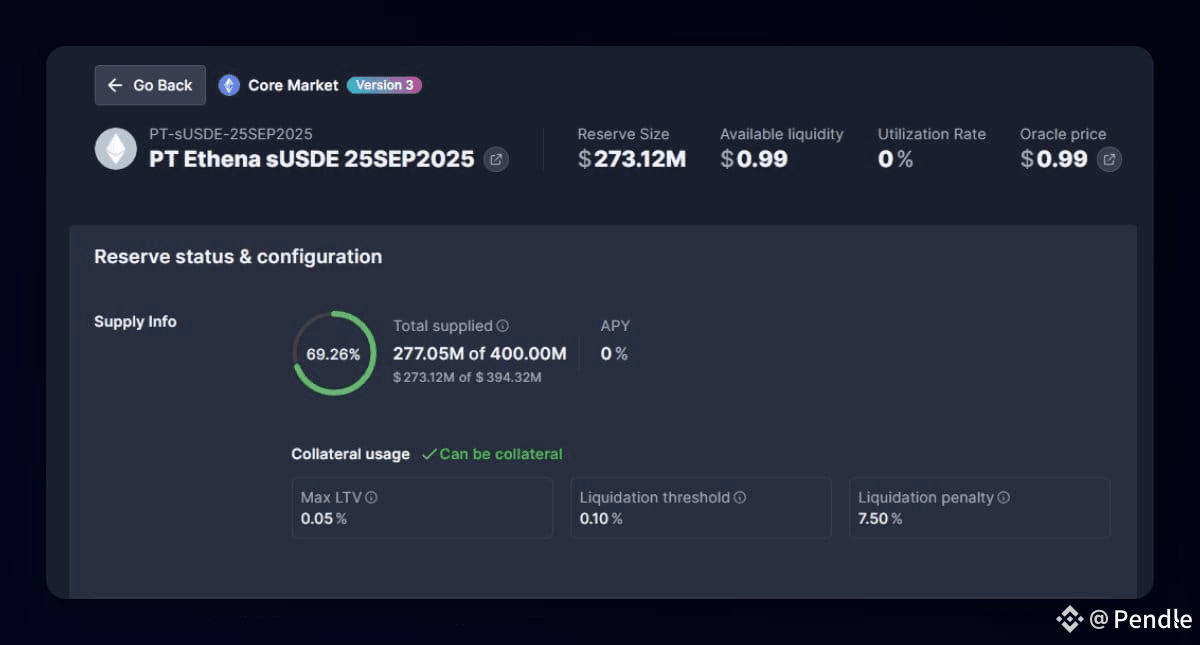Click the Max LTV 0.05% value
This screenshot has height=645, width=1200.
point(324,519)
